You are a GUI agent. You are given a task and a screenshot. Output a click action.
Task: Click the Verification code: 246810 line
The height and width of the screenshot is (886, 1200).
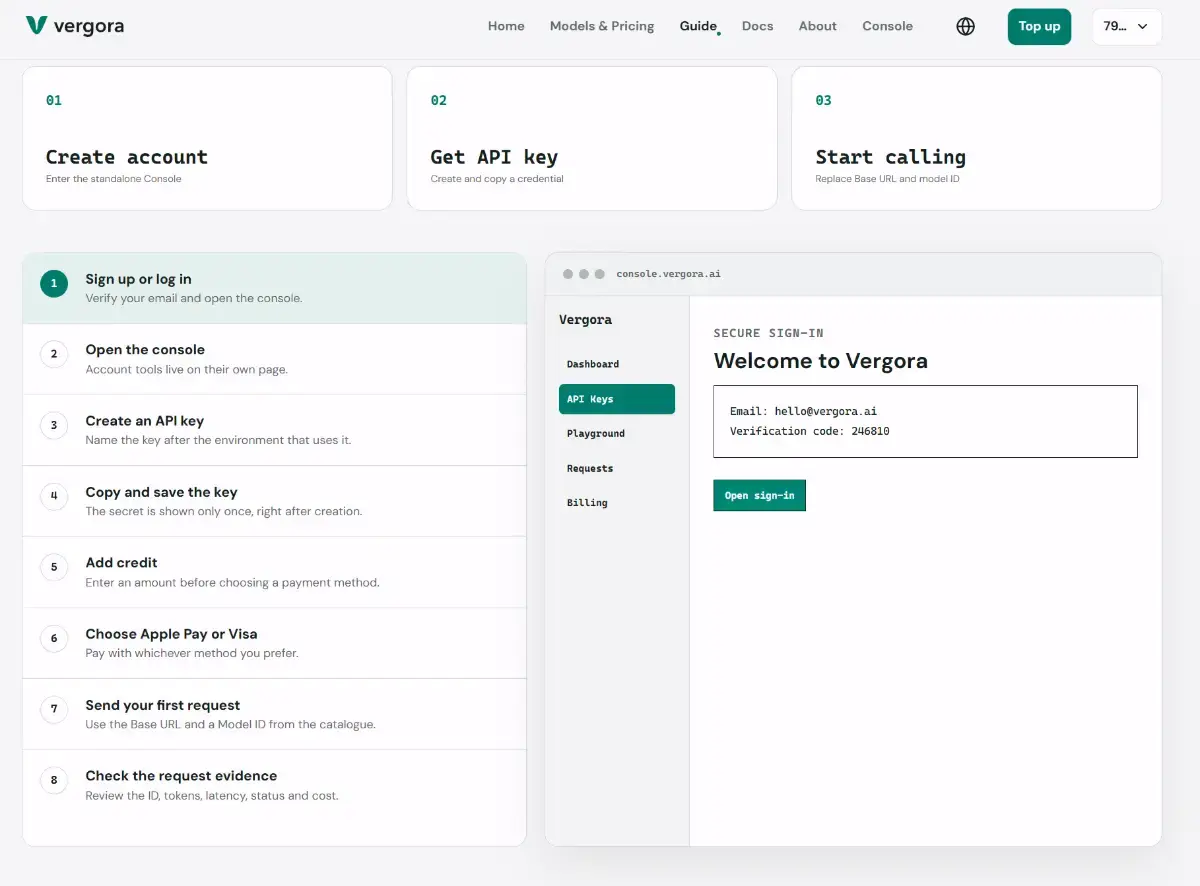(x=809, y=431)
